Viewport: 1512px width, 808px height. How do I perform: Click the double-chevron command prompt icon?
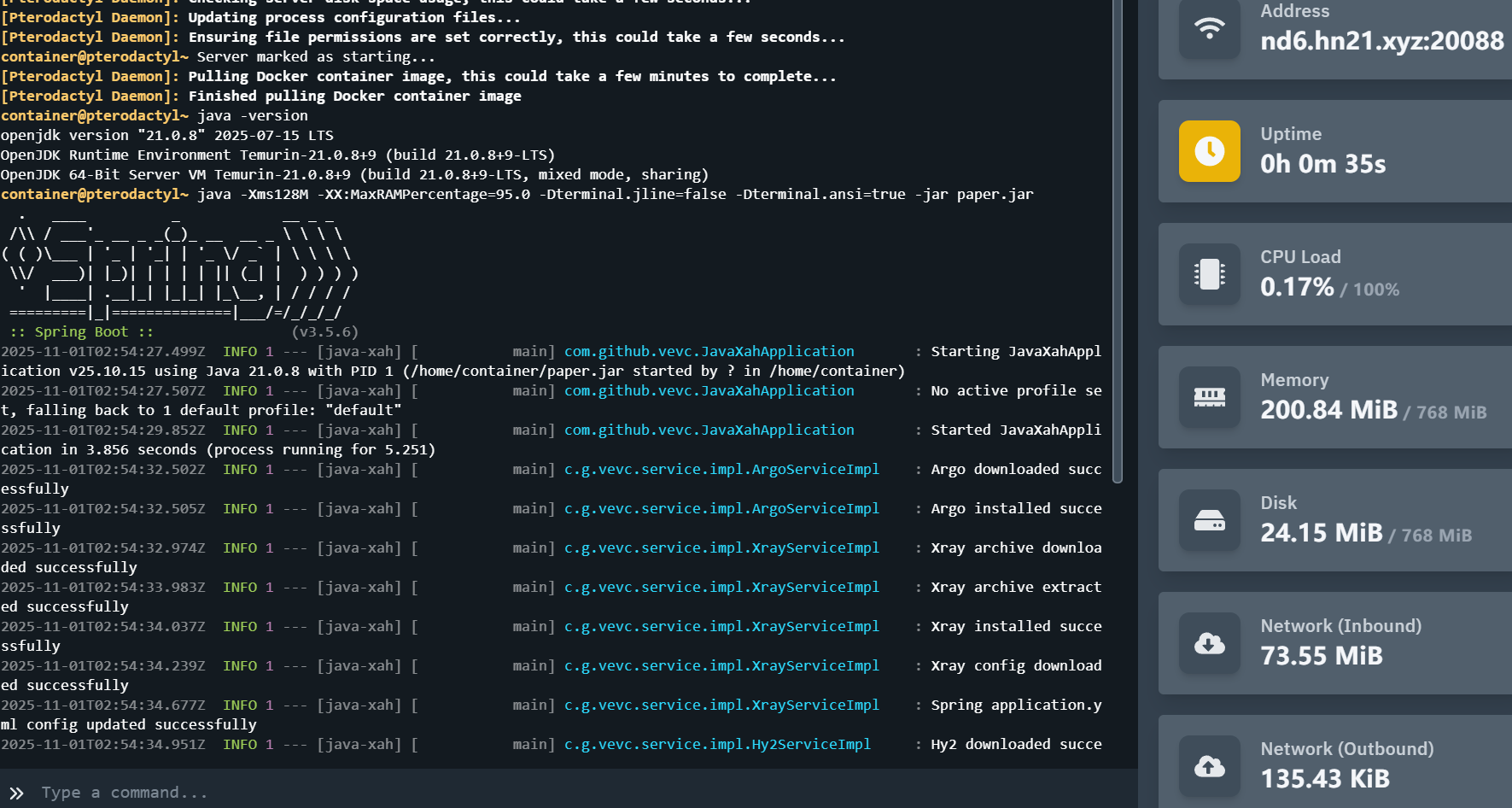(16, 793)
